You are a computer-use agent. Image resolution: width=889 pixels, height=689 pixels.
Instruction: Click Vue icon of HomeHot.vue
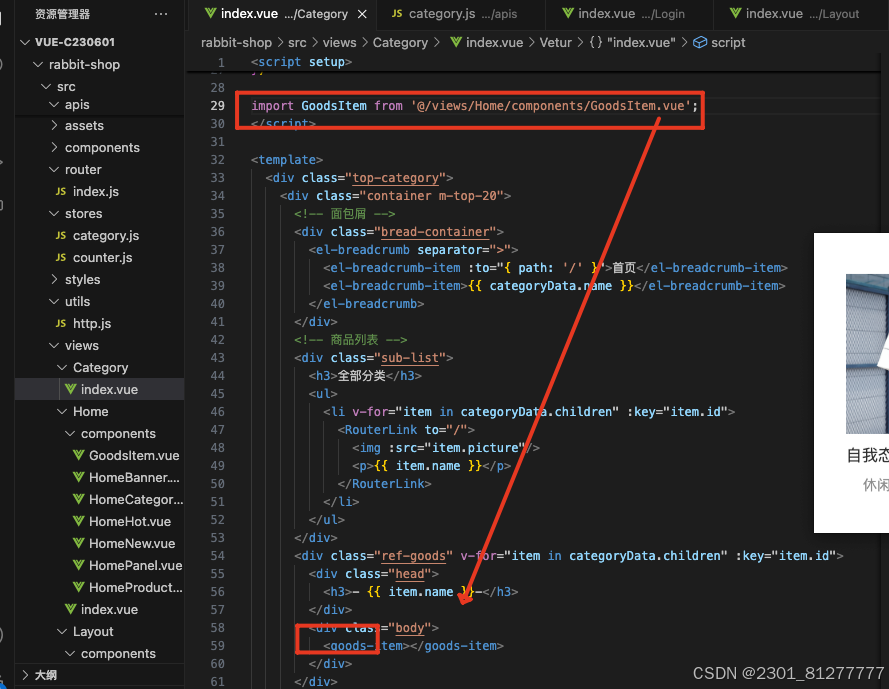(x=79, y=521)
